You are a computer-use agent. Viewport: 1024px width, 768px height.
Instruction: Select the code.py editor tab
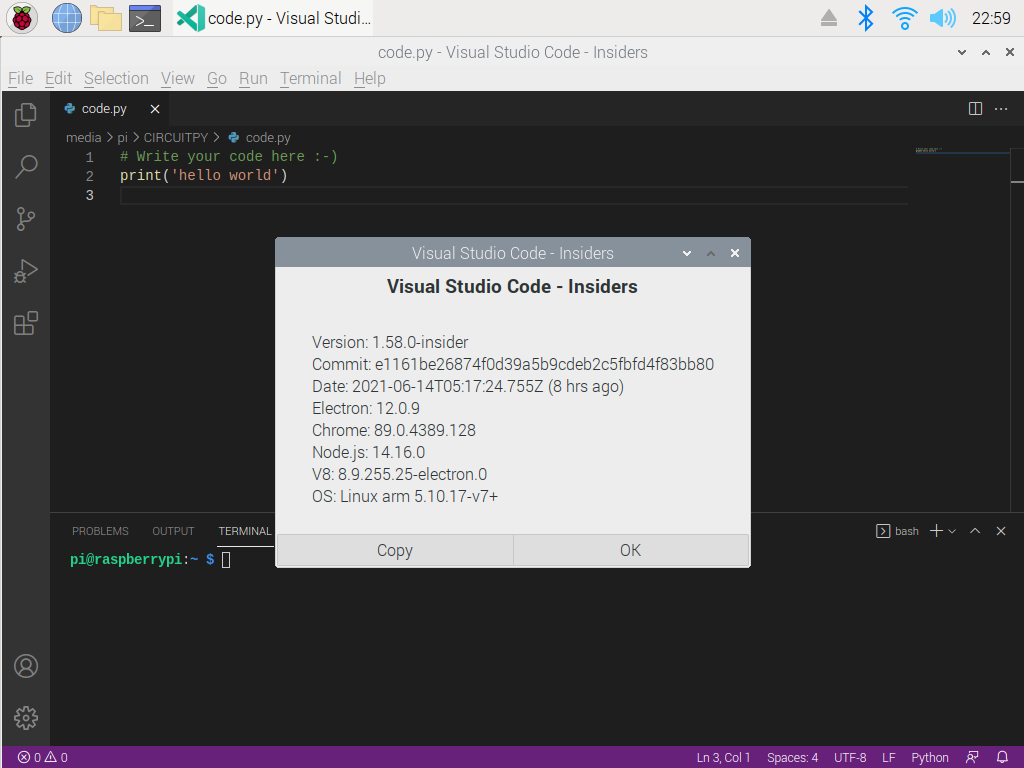point(104,109)
